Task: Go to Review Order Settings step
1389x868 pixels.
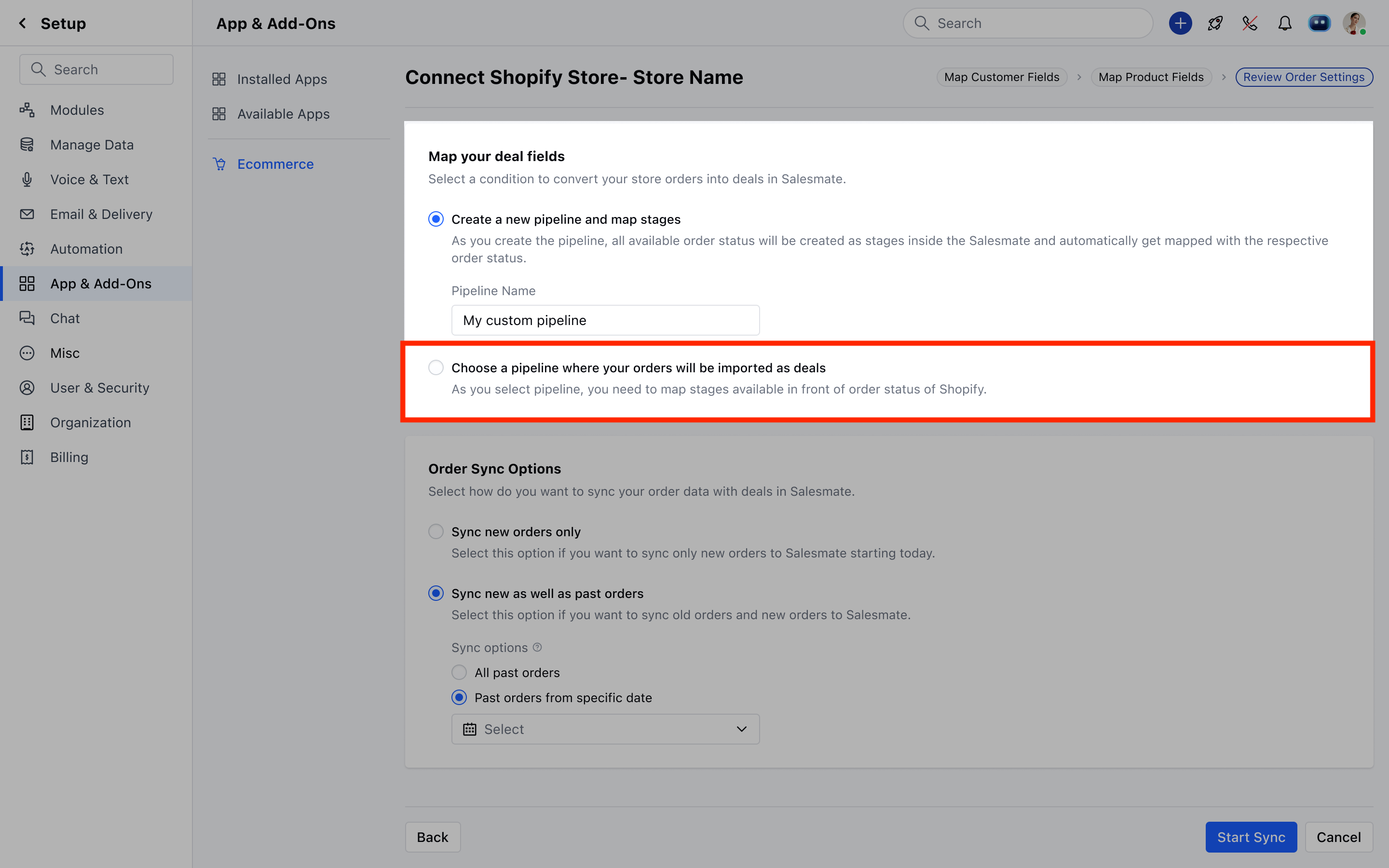Action: (x=1304, y=77)
